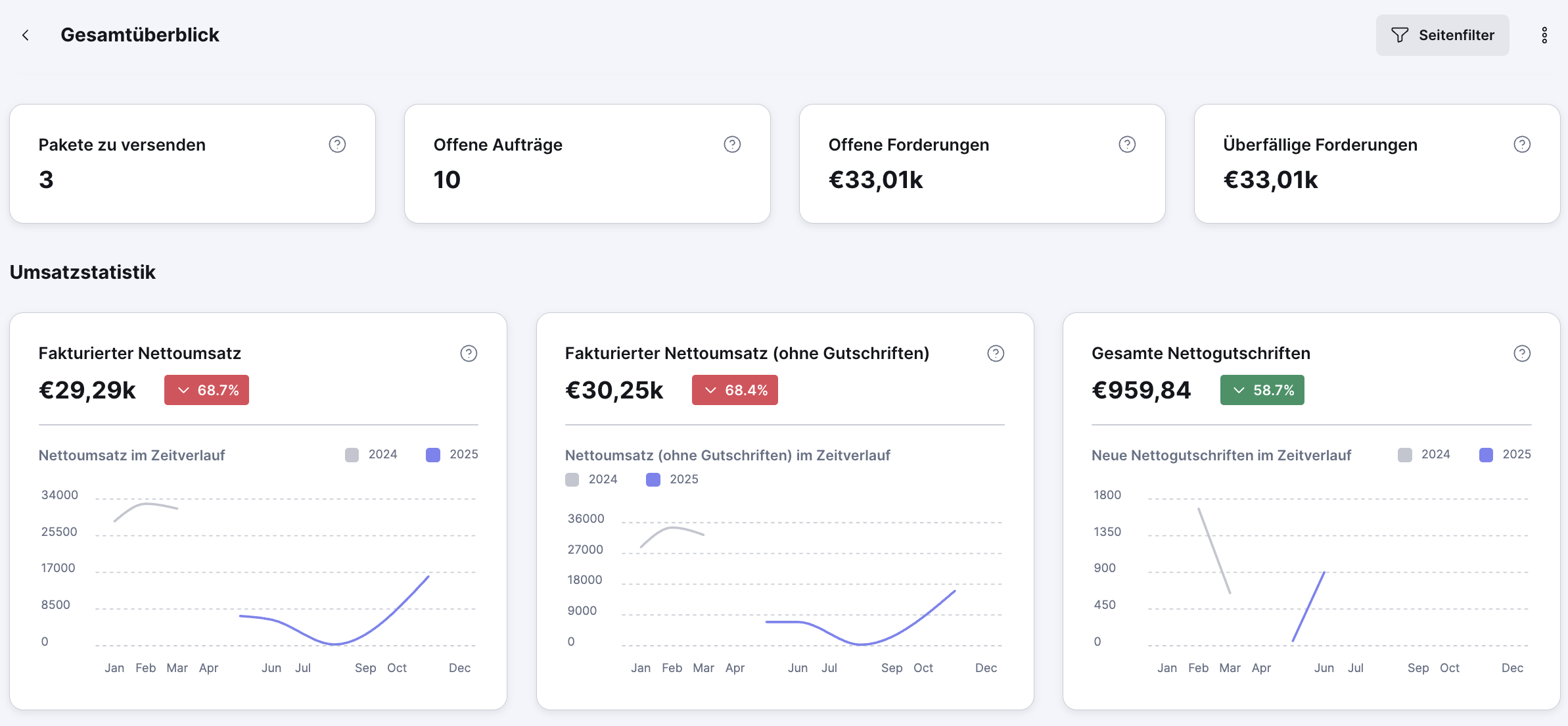The height and width of the screenshot is (726, 1568).
Task: Click the green 58.7% badge
Action: point(1262,390)
